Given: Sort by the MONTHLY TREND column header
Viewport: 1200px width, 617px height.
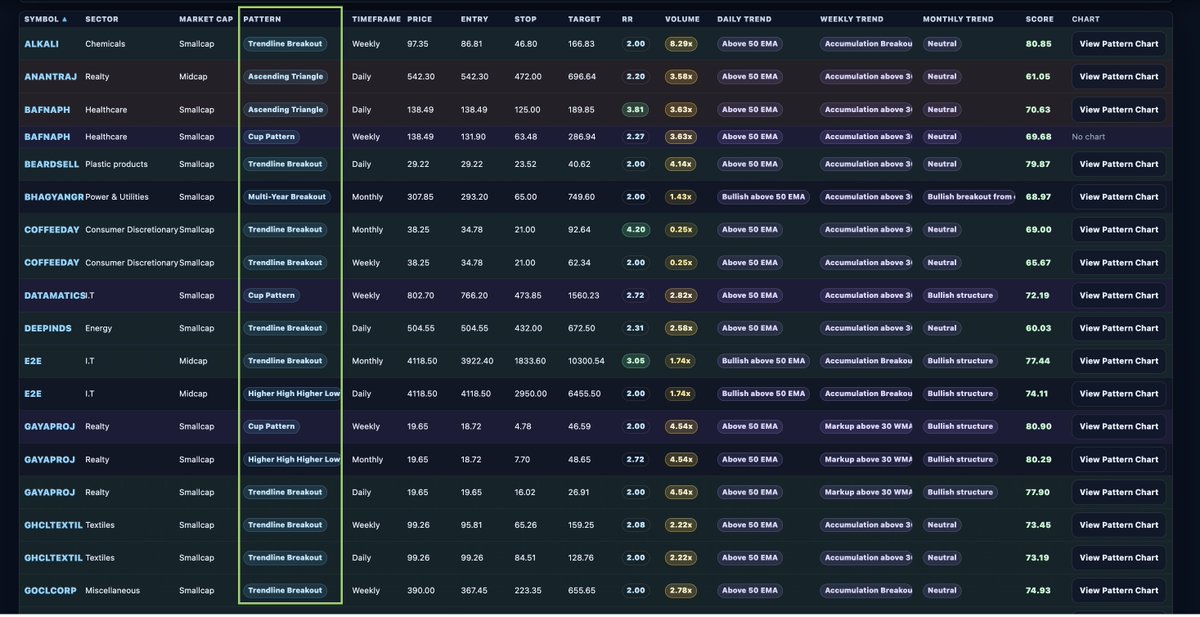Looking at the screenshot, I should tap(958, 19).
